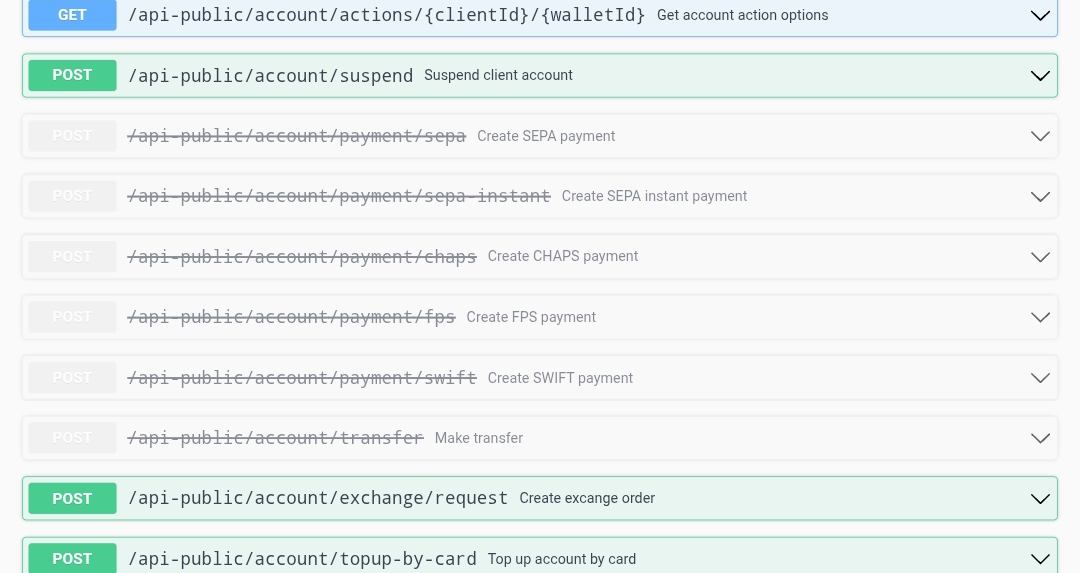Expand the Create SWIFT payment chevron
This screenshot has height=573, width=1080.
(1040, 378)
